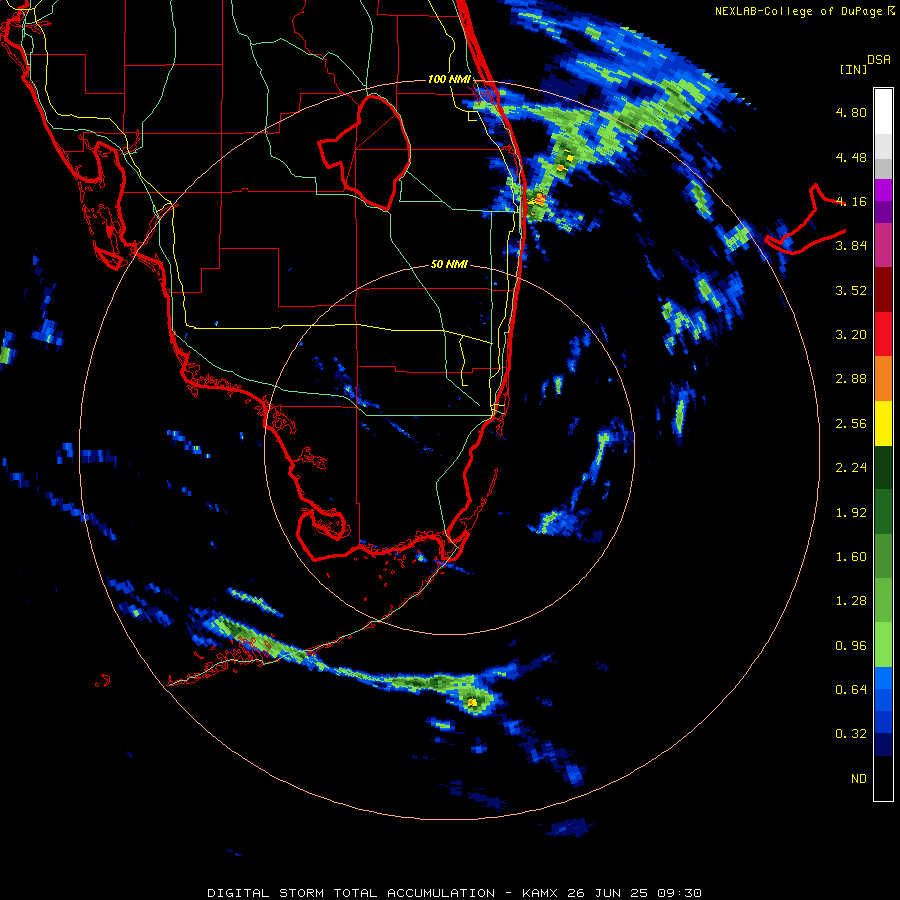Pick the yellow legend swatch
Screen dimensions: 900x900
883,423
